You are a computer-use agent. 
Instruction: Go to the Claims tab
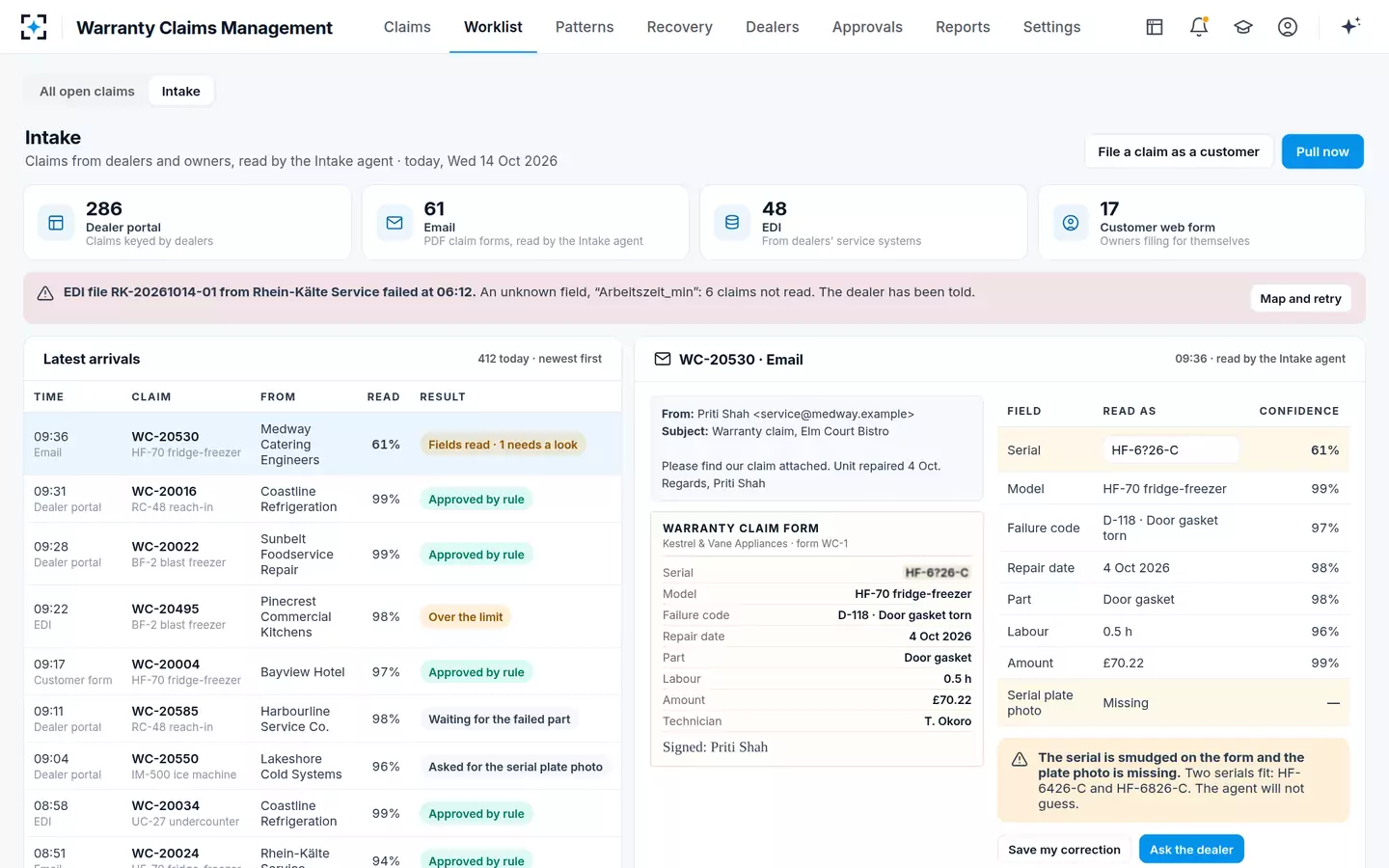tap(407, 27)
